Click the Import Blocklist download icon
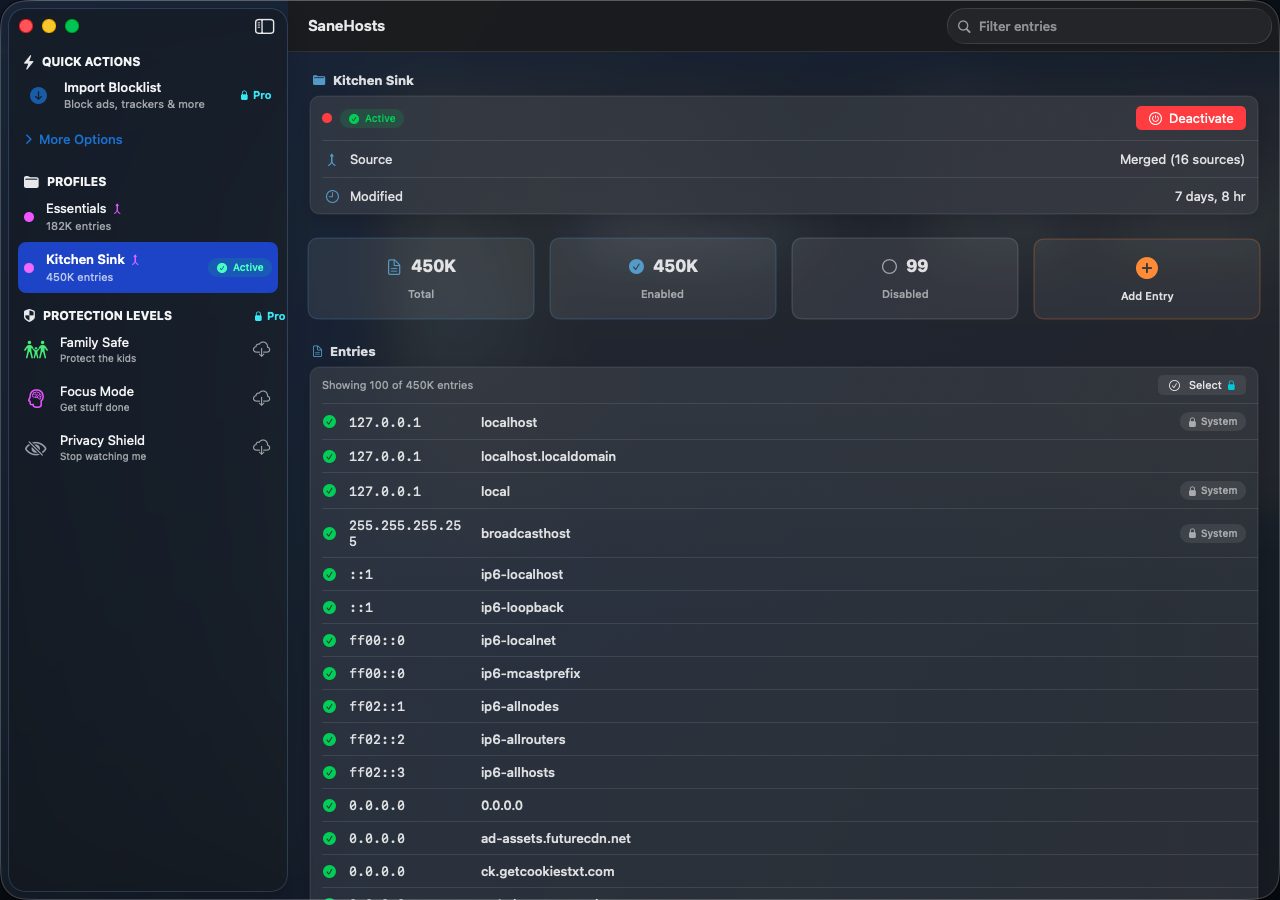This screenshot has width=1280, height=900. click(37, 95)
